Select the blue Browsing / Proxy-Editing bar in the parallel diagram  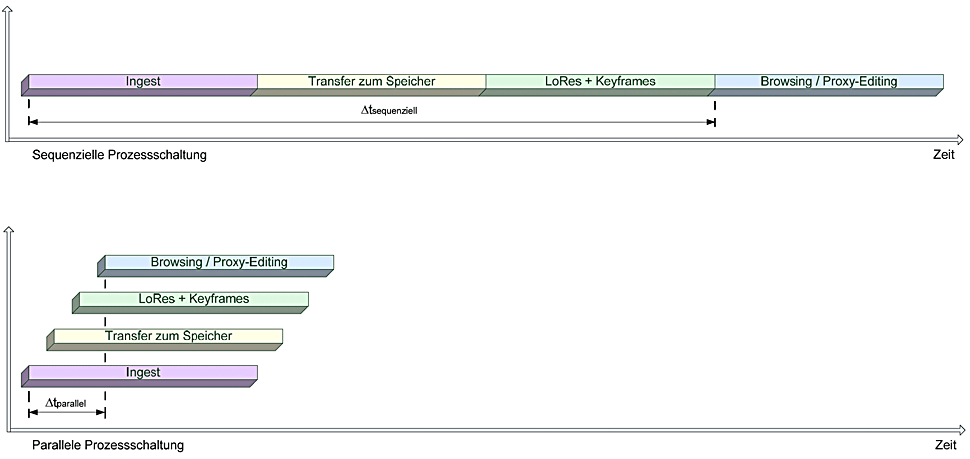coord(219,263)
